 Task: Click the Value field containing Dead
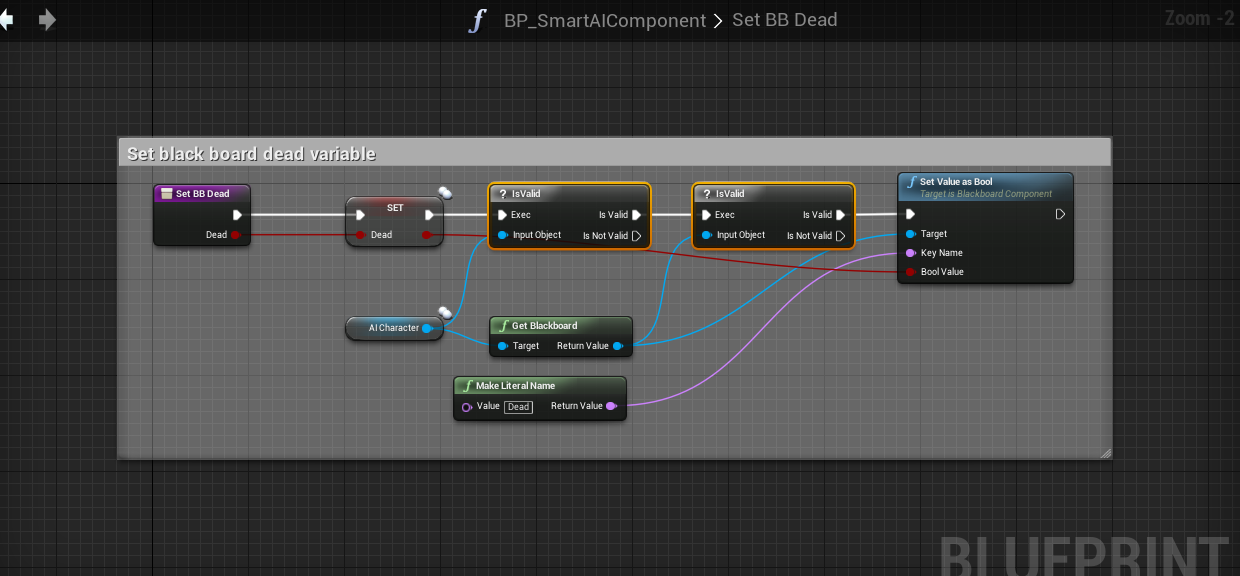pos(518,407)
